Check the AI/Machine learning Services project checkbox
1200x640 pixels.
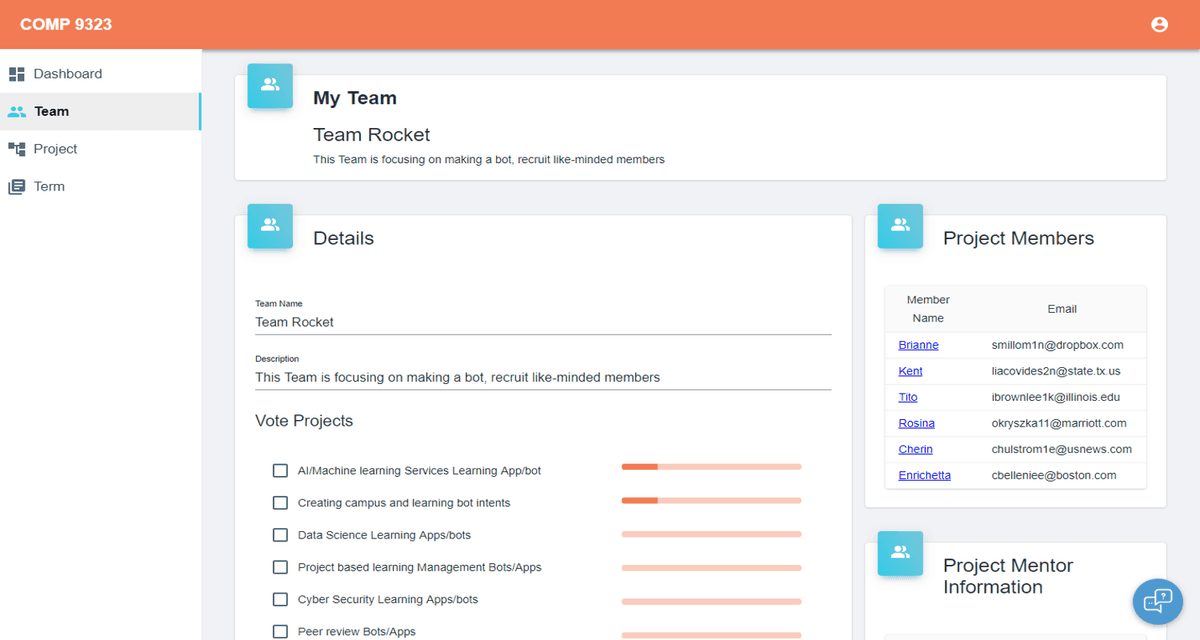click(280, 471)
